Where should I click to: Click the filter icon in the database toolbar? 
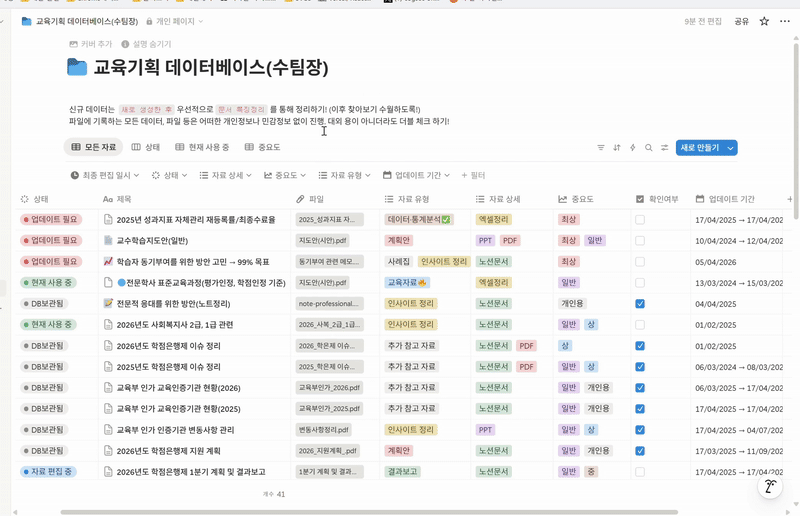coord(601,148)
